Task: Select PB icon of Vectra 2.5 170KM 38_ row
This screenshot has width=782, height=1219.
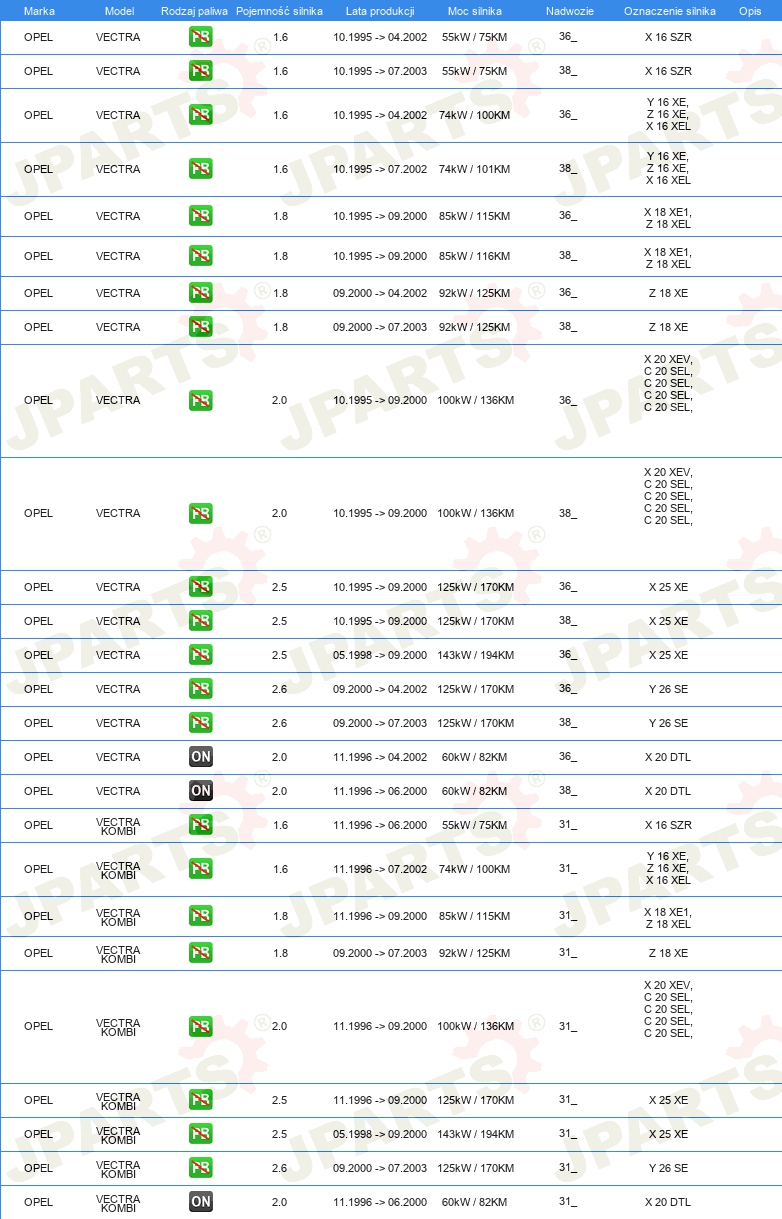Action: 200,621
